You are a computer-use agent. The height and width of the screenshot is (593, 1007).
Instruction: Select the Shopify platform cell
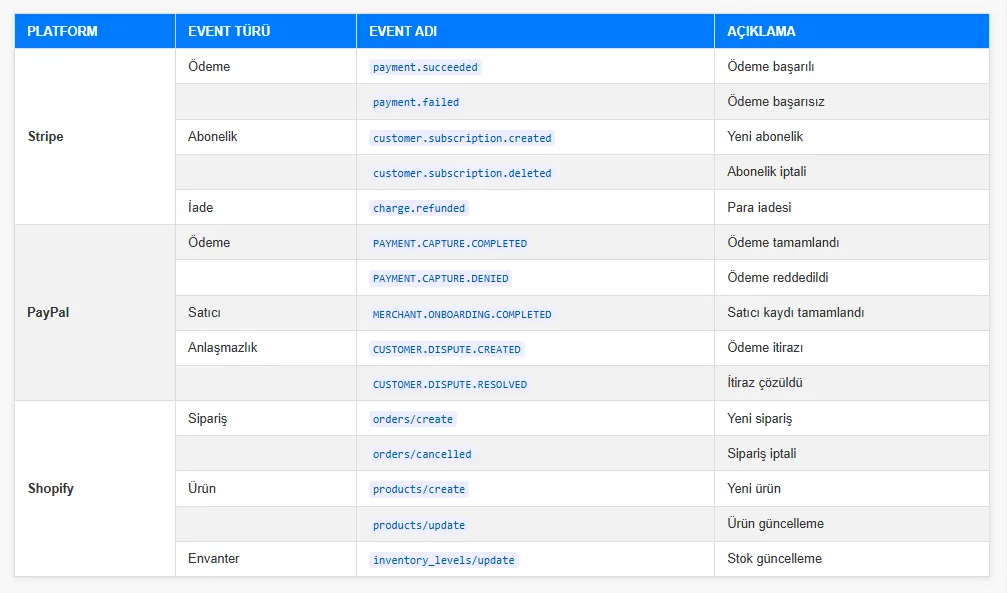(x=95, y=488)
